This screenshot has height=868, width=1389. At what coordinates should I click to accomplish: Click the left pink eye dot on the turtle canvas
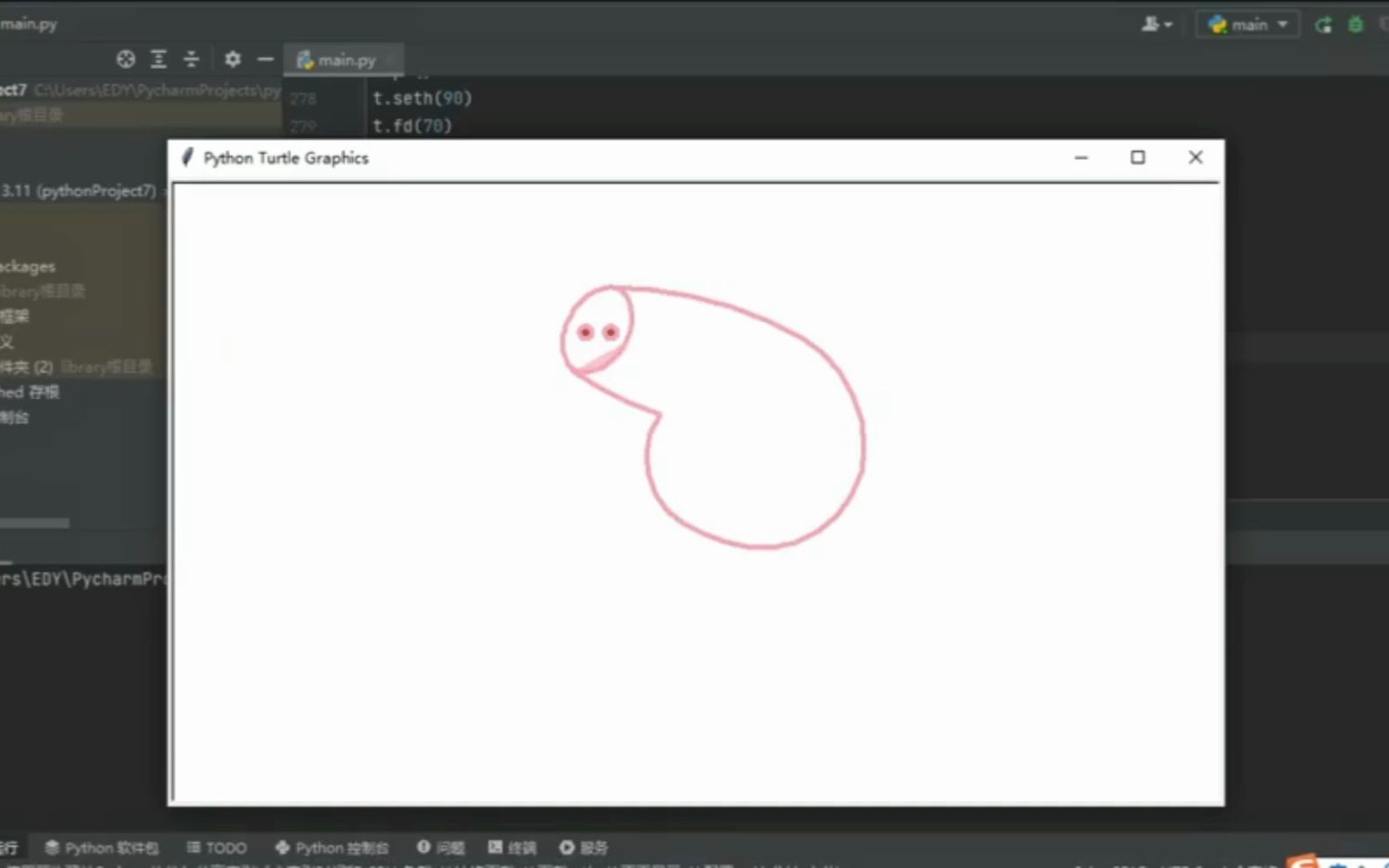tap(586, 332)
